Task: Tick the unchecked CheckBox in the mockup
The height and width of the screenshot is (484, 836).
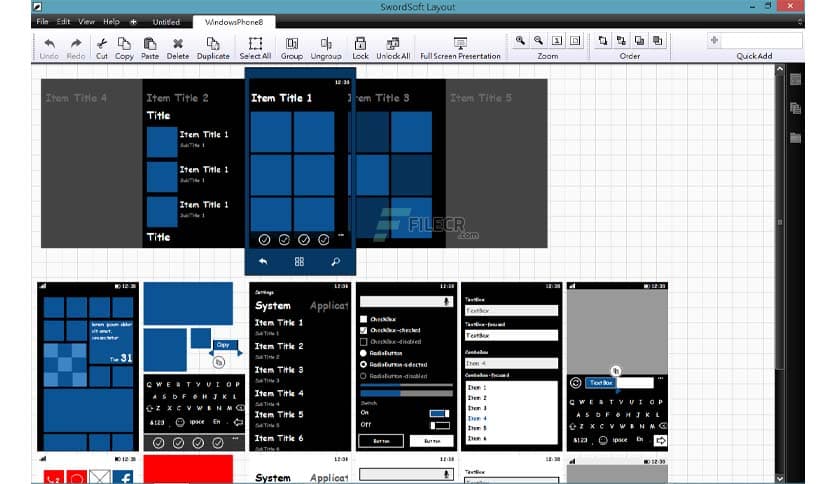Action: [364, 319]
